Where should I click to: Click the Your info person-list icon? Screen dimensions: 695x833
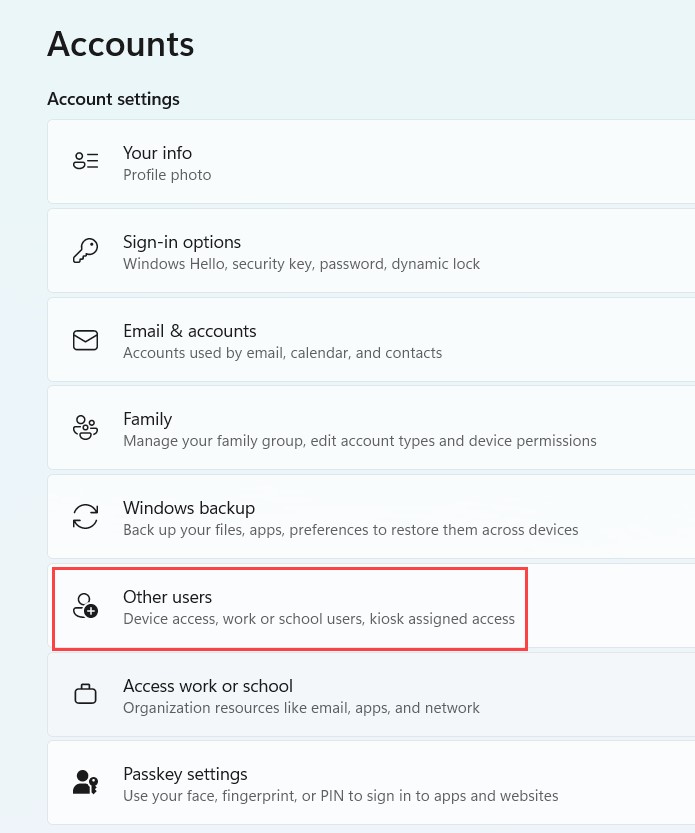click(86, 160)
